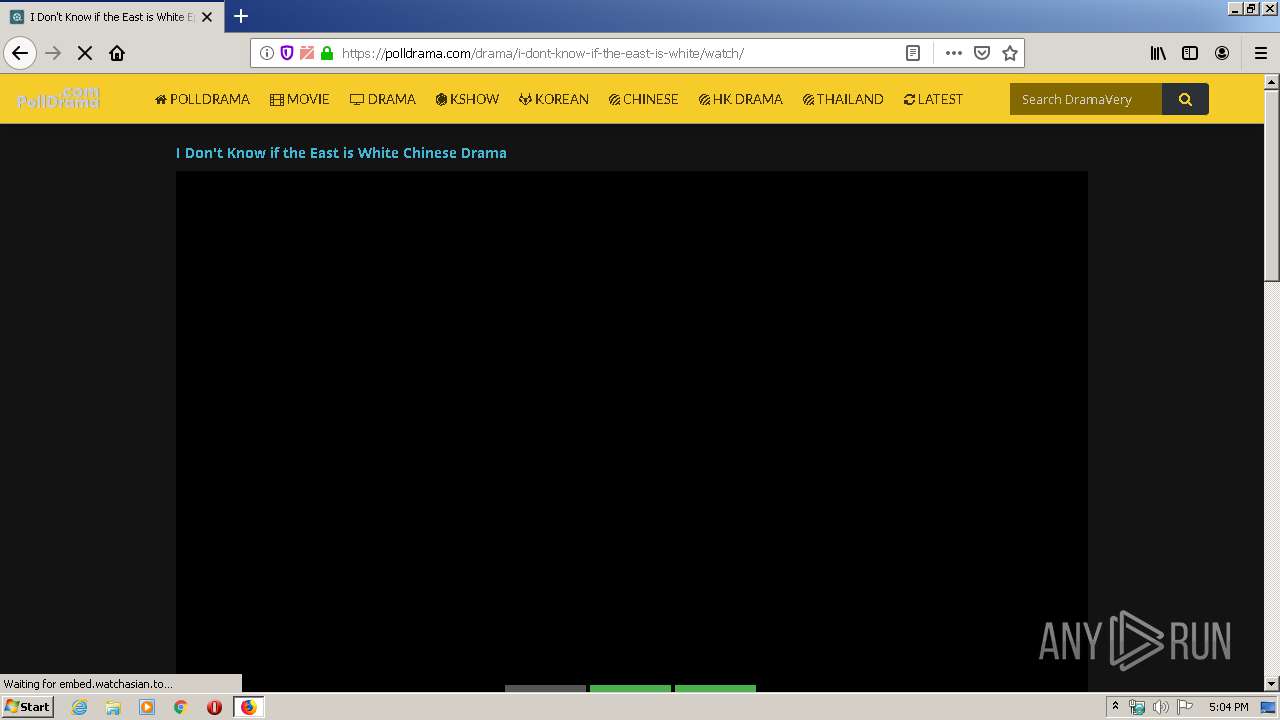Open network icon in system tray
Viewport: 1280px width, 720px height.
[1137, 707]
